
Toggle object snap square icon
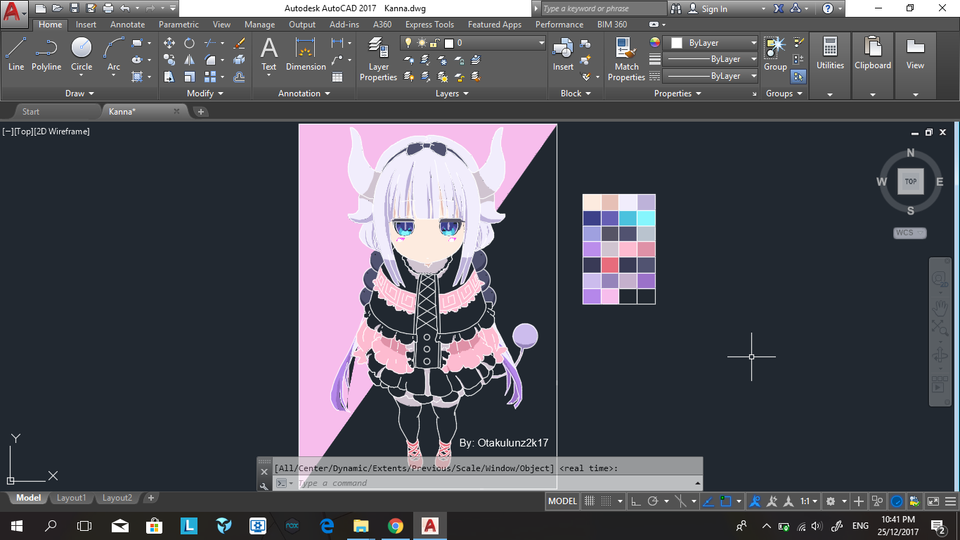coord(726,501)
